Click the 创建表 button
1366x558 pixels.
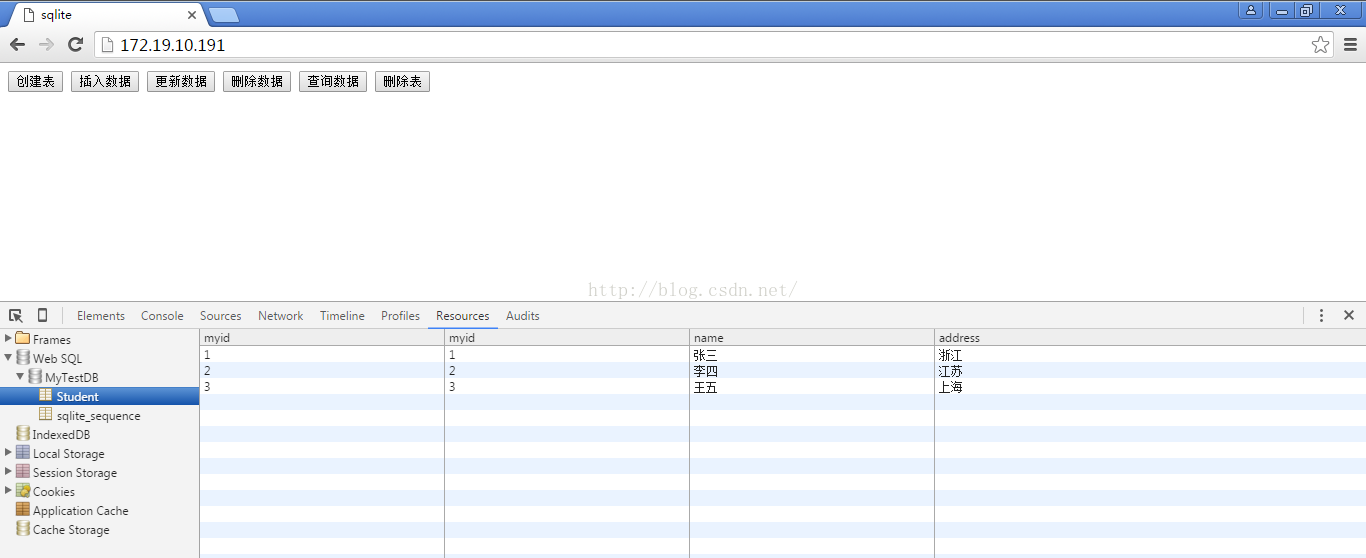pos(36,82)
